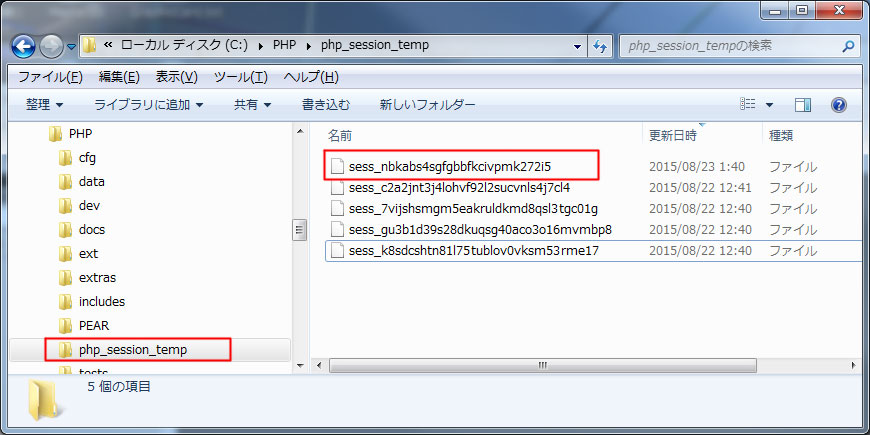Toggle the preview pane icon
The width and height of the screenshot is (870, 435).
coord(803,104)
